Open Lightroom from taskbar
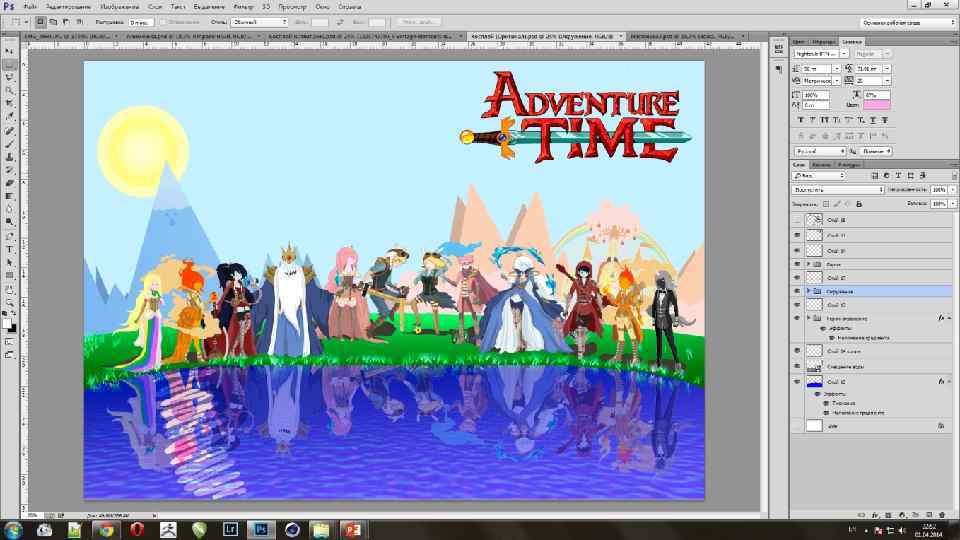The image size is (960, 540). pyautogui.click(x=230, y=530)
